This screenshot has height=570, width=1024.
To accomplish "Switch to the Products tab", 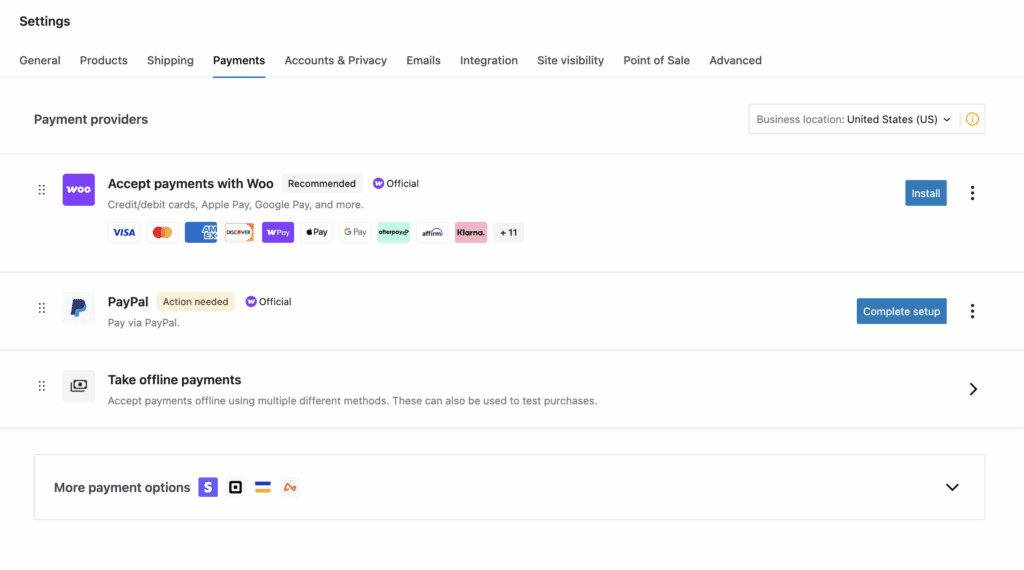I will (104, 60).
